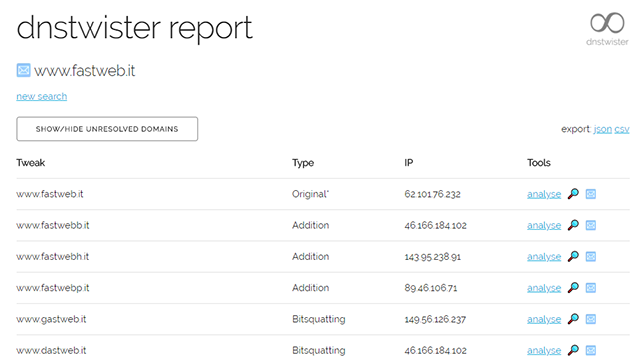Open the magnifier search for the www.fastwebp.it row
640x360 pixels.
573,288
